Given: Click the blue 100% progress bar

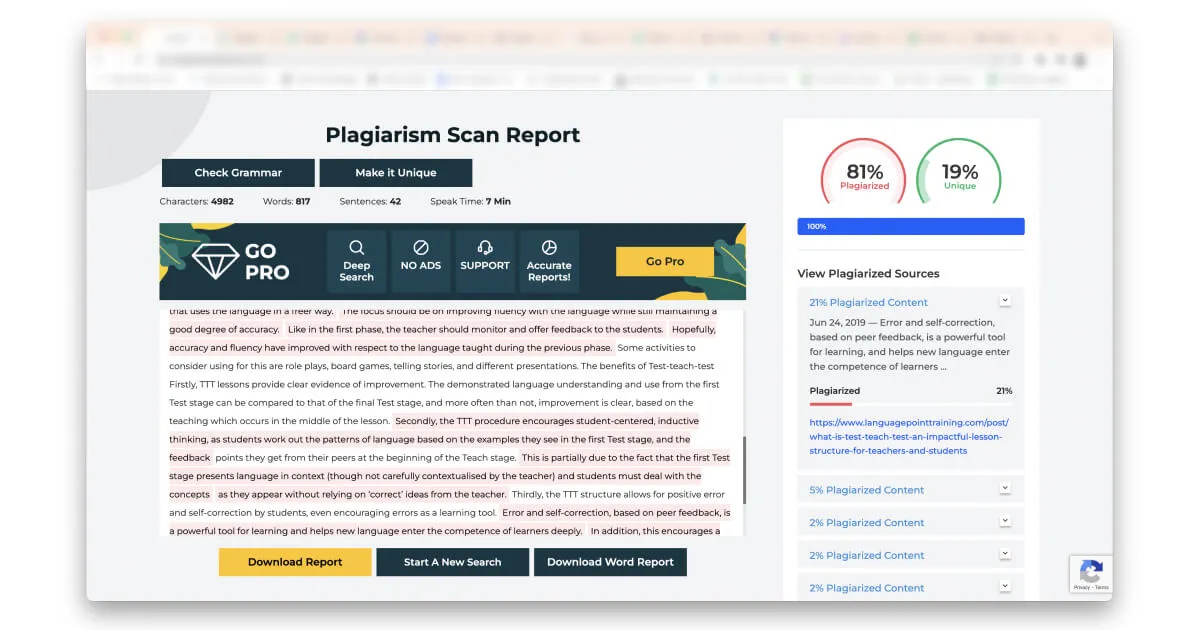Looking at the screenshot, I should click(x=910, y=226).
